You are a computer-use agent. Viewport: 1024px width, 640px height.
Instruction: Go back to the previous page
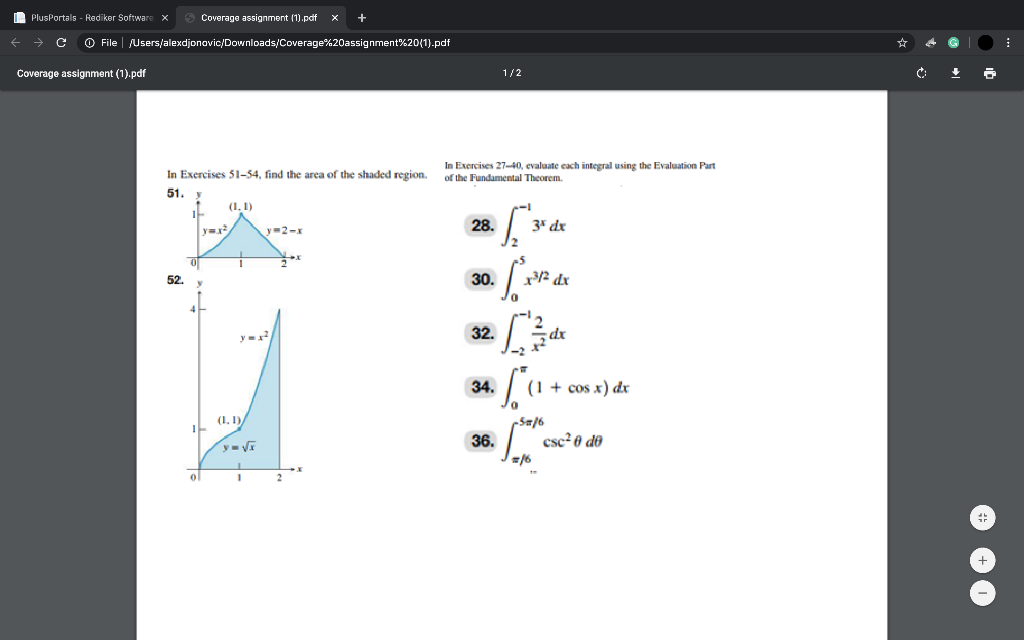tap(14, 42)
